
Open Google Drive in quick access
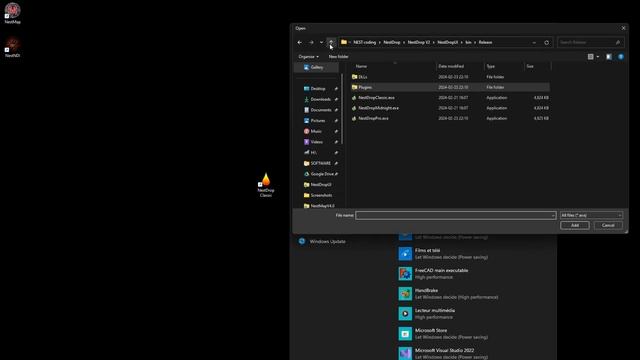coord(322,174)
